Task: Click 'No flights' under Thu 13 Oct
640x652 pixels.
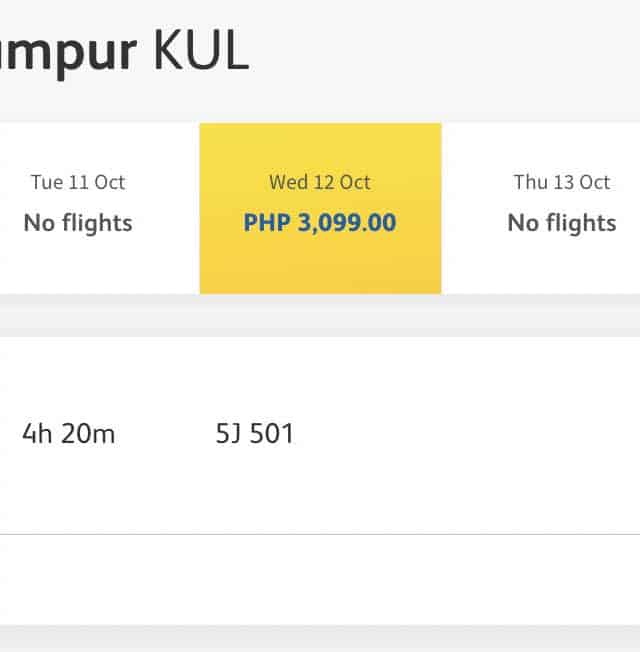Action: click(x=561, y=223)
